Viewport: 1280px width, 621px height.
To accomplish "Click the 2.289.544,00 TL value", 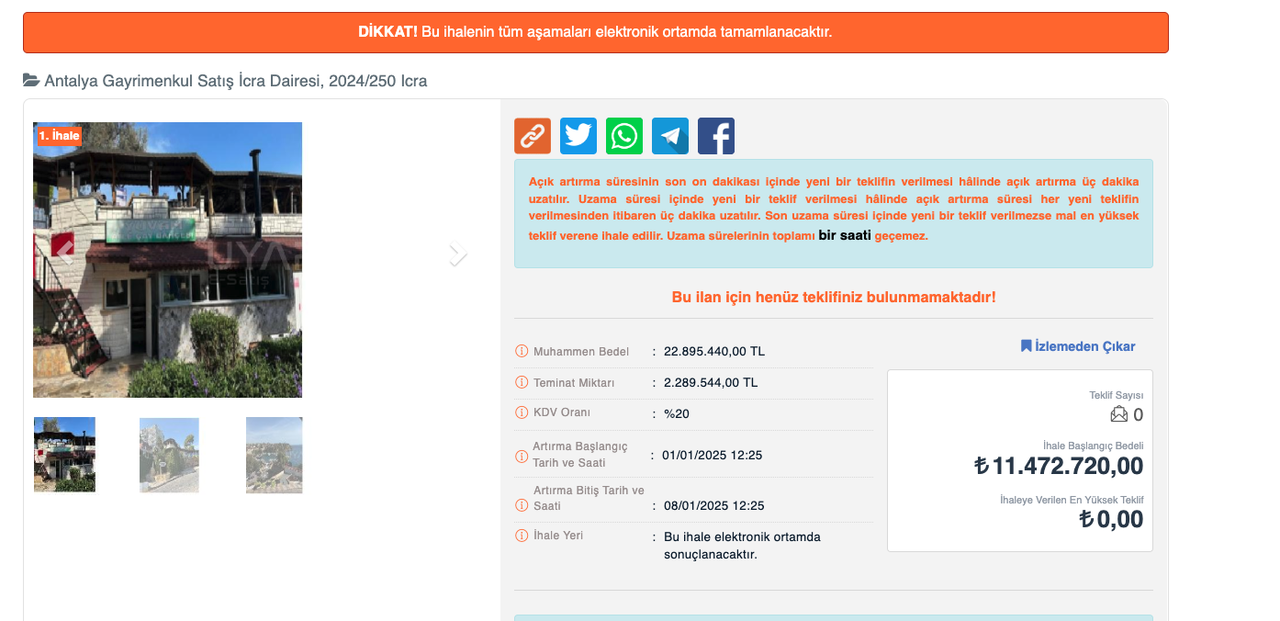I will tap(711, 382).
